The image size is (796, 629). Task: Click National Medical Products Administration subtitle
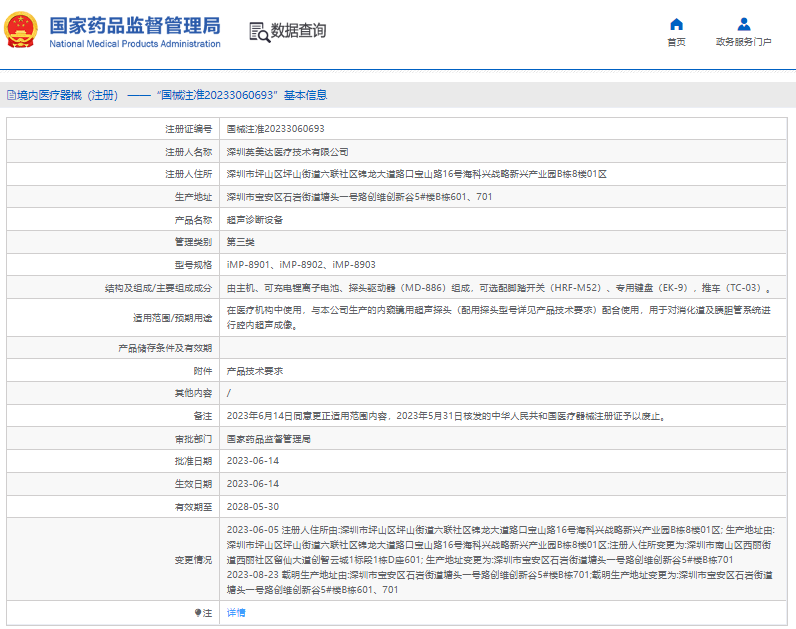pos(135,44)
